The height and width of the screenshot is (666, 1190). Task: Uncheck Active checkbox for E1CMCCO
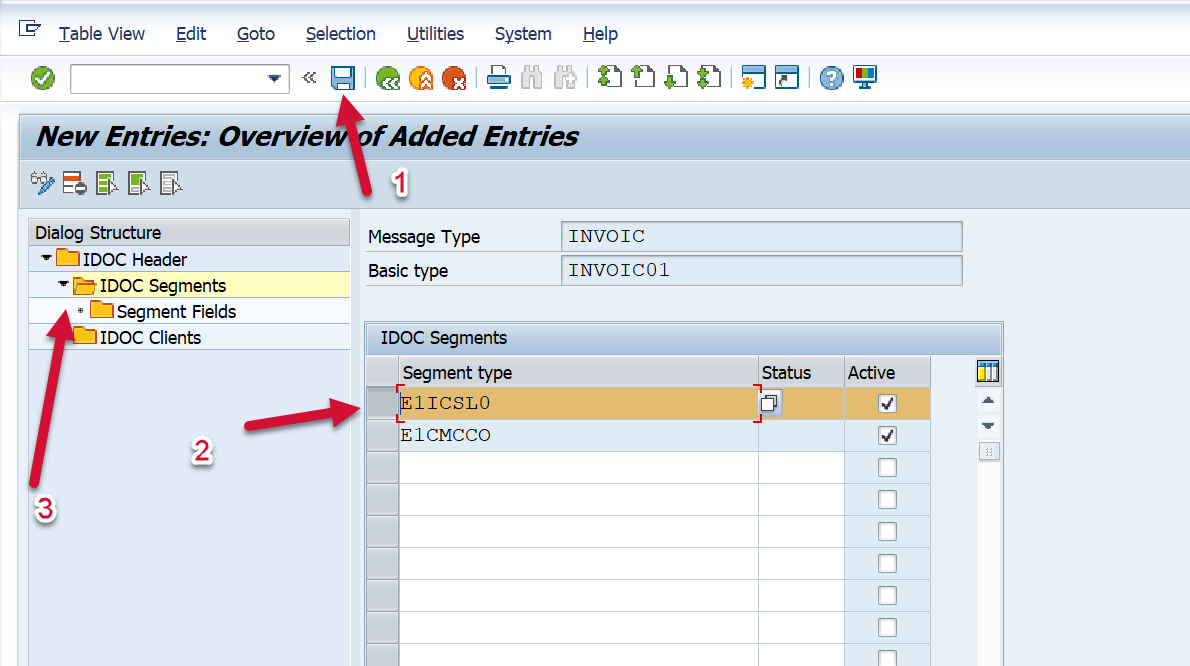887,436
